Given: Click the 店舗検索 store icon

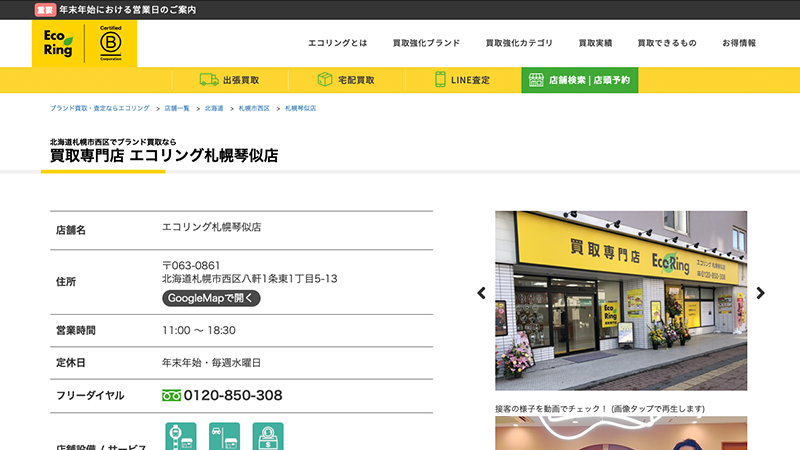Looking at the screenshot, I should [x=536, y=80].
